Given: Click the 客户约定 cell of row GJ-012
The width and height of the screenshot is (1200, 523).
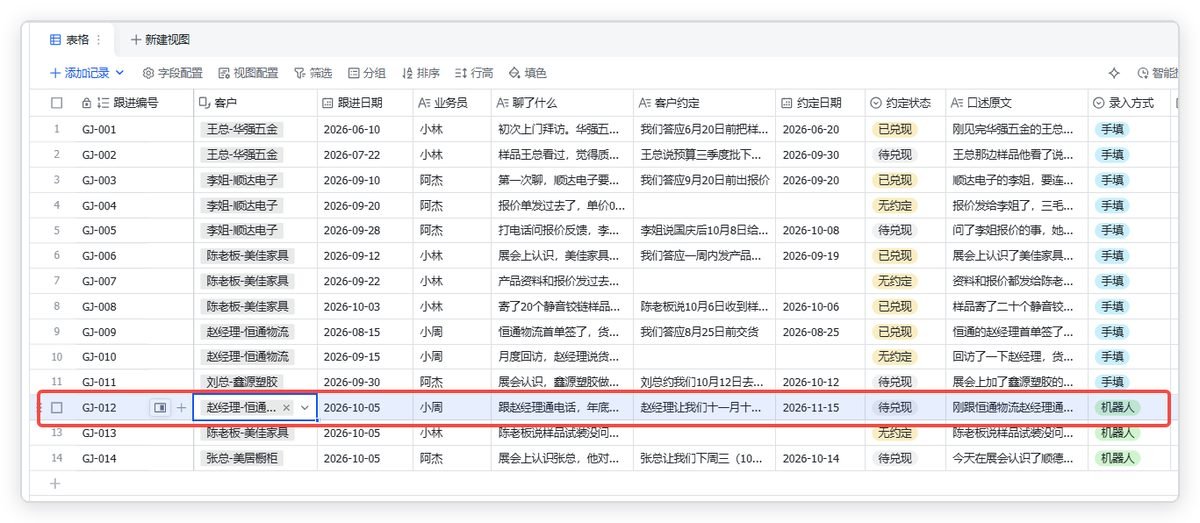Looking at the screenshot, I should tap(704, 407).
